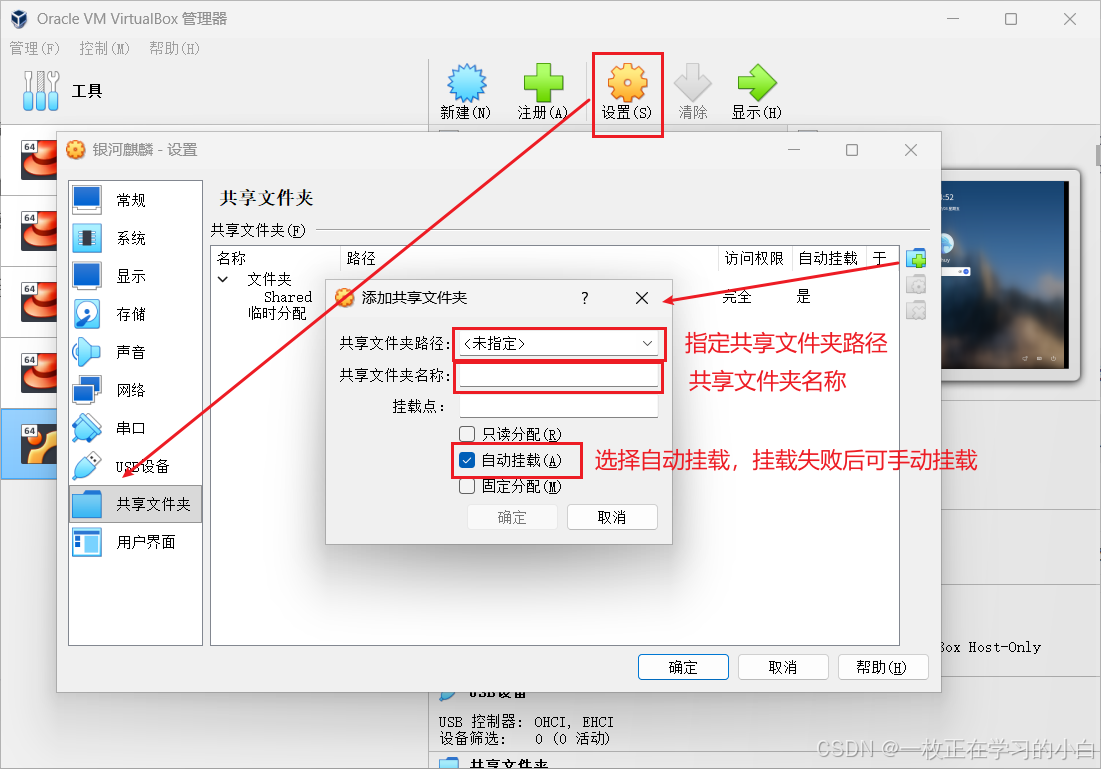
Task: Click the 显示(H) green arrow icon
Action: [757, 83]
